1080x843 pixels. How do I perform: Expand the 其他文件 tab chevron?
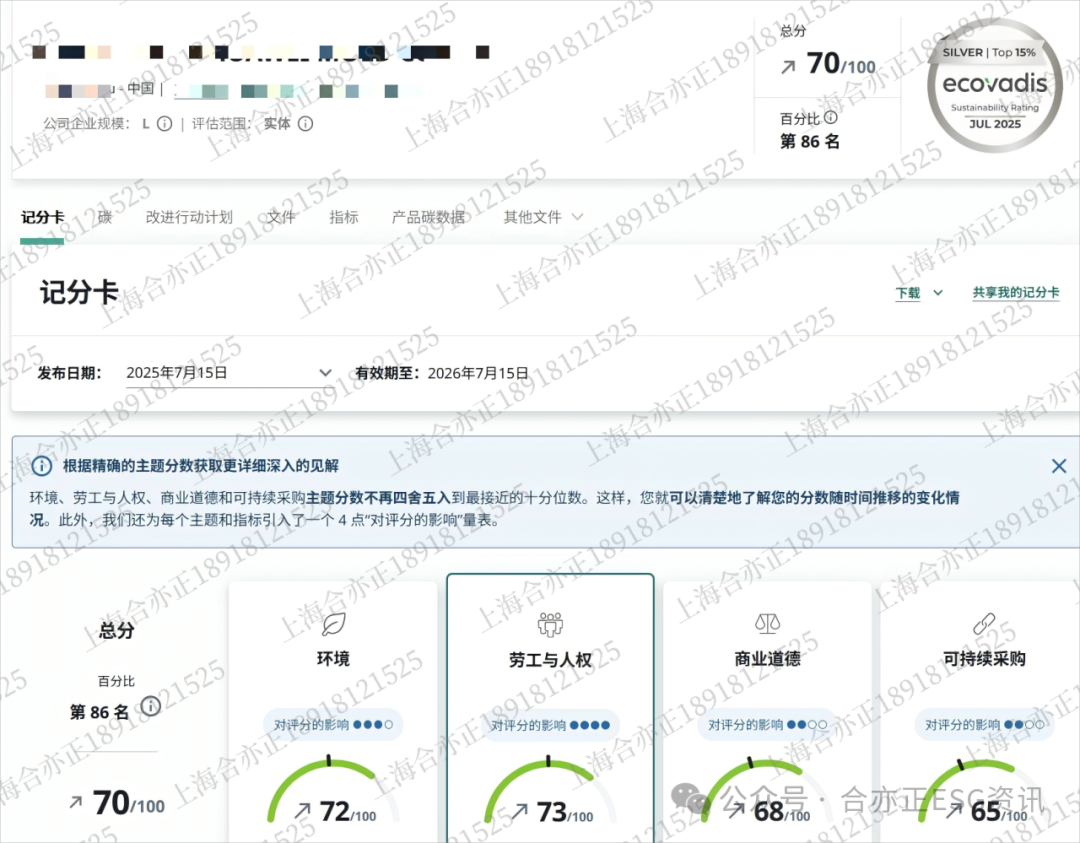click(x=575, y=217)
